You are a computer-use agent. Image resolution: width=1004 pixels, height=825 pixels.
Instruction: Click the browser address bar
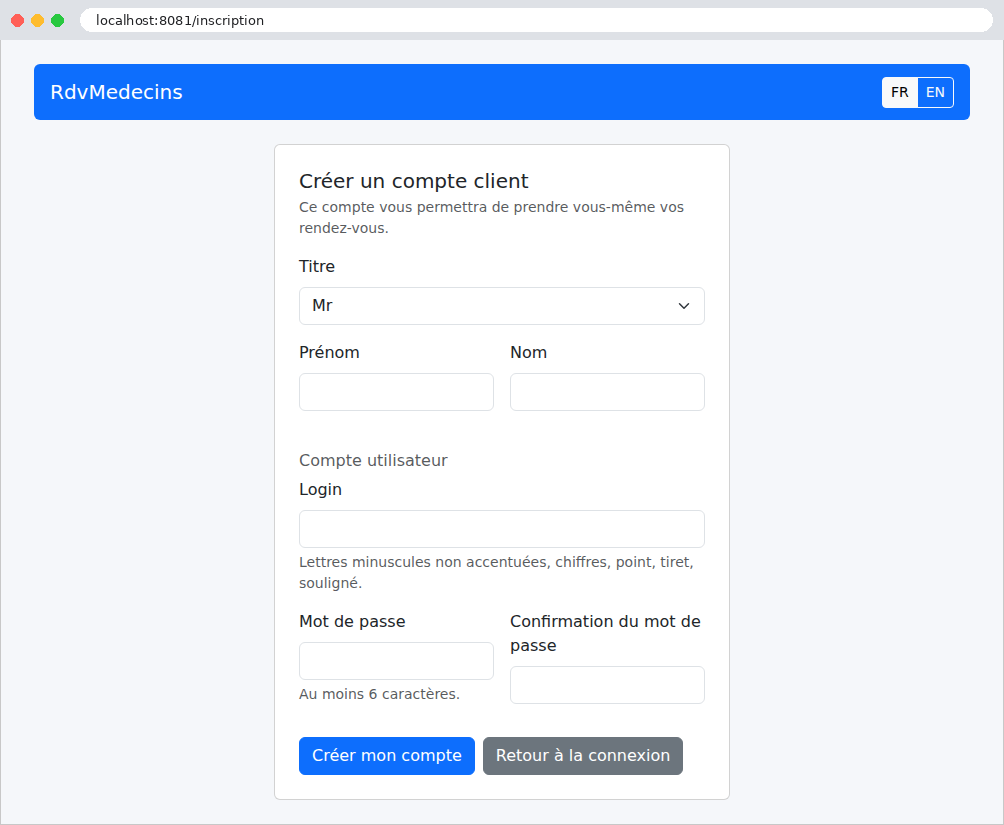click(536, 20)
